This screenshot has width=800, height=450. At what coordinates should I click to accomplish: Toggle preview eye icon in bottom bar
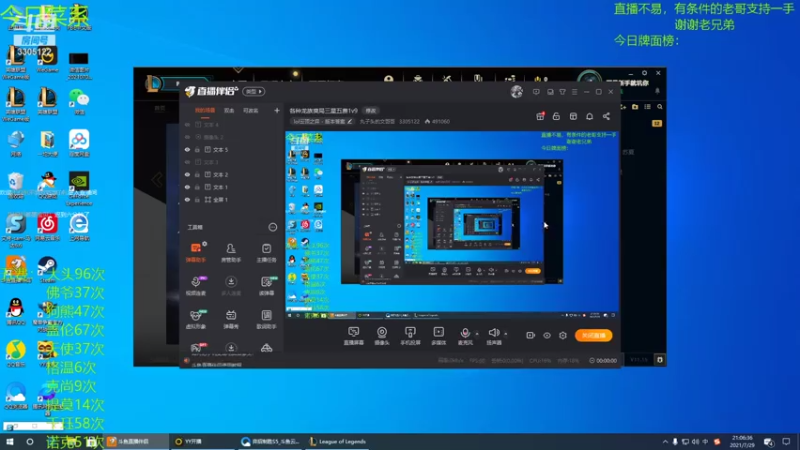coord(546,335)
